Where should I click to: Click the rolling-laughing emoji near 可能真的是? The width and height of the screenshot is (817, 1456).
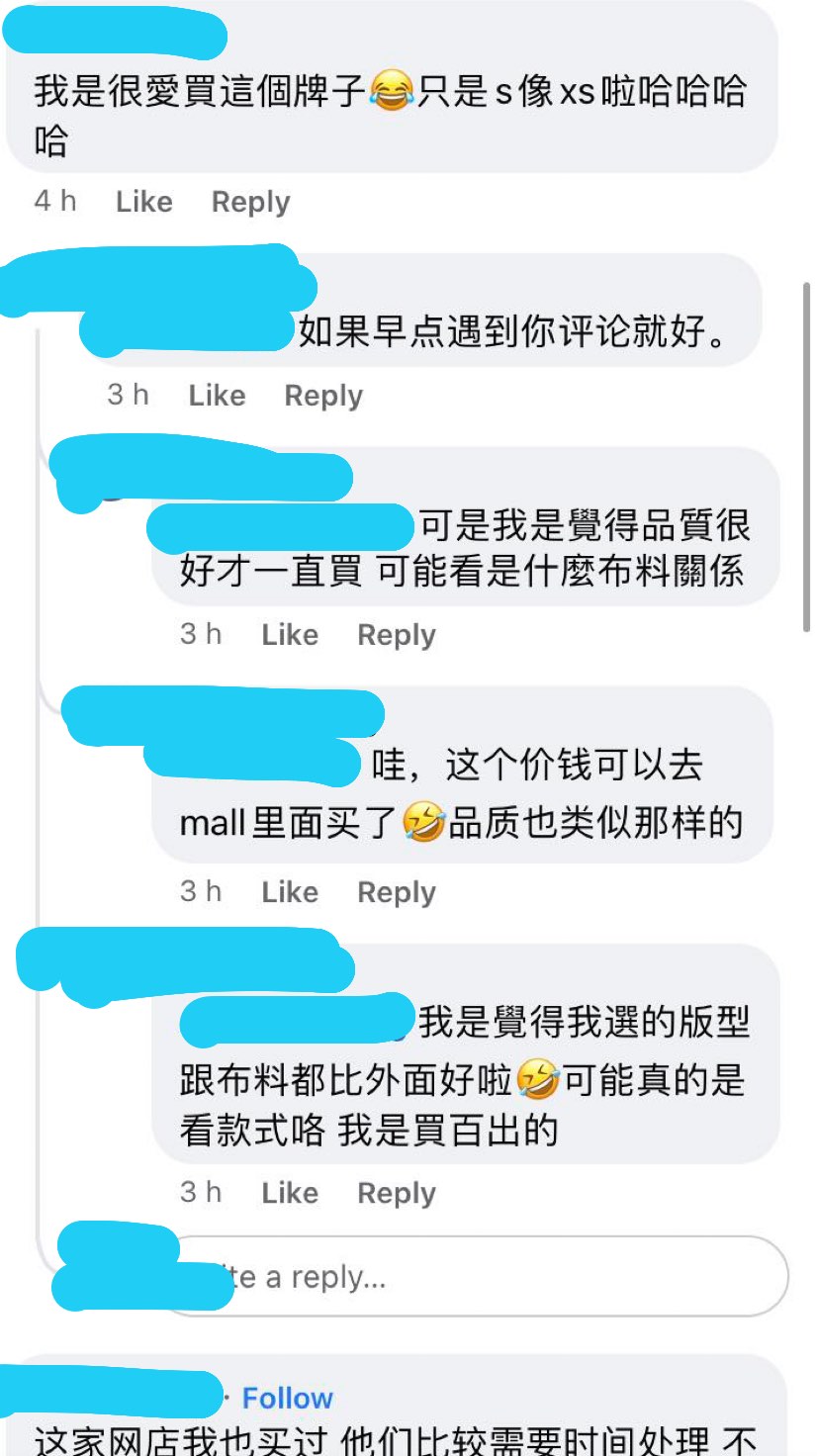tap(538, 1079)
